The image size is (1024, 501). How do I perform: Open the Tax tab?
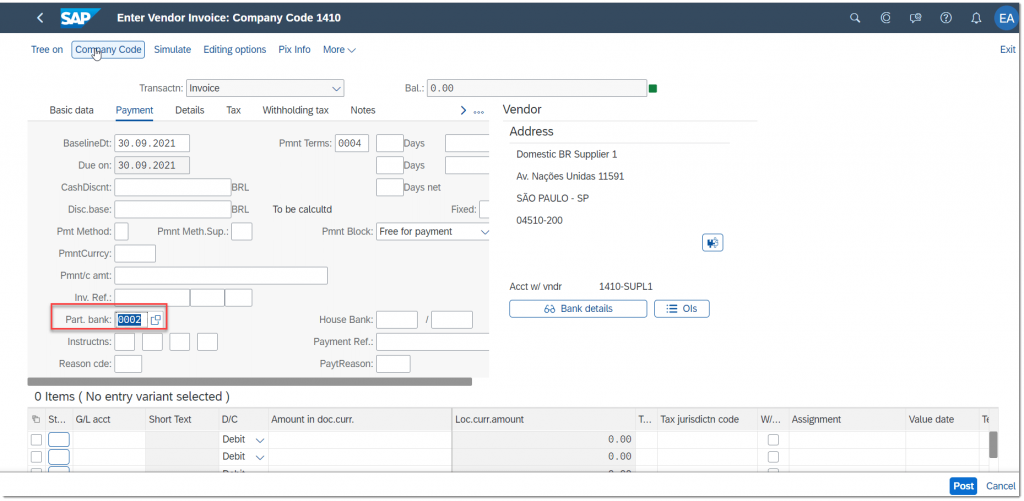234,110
